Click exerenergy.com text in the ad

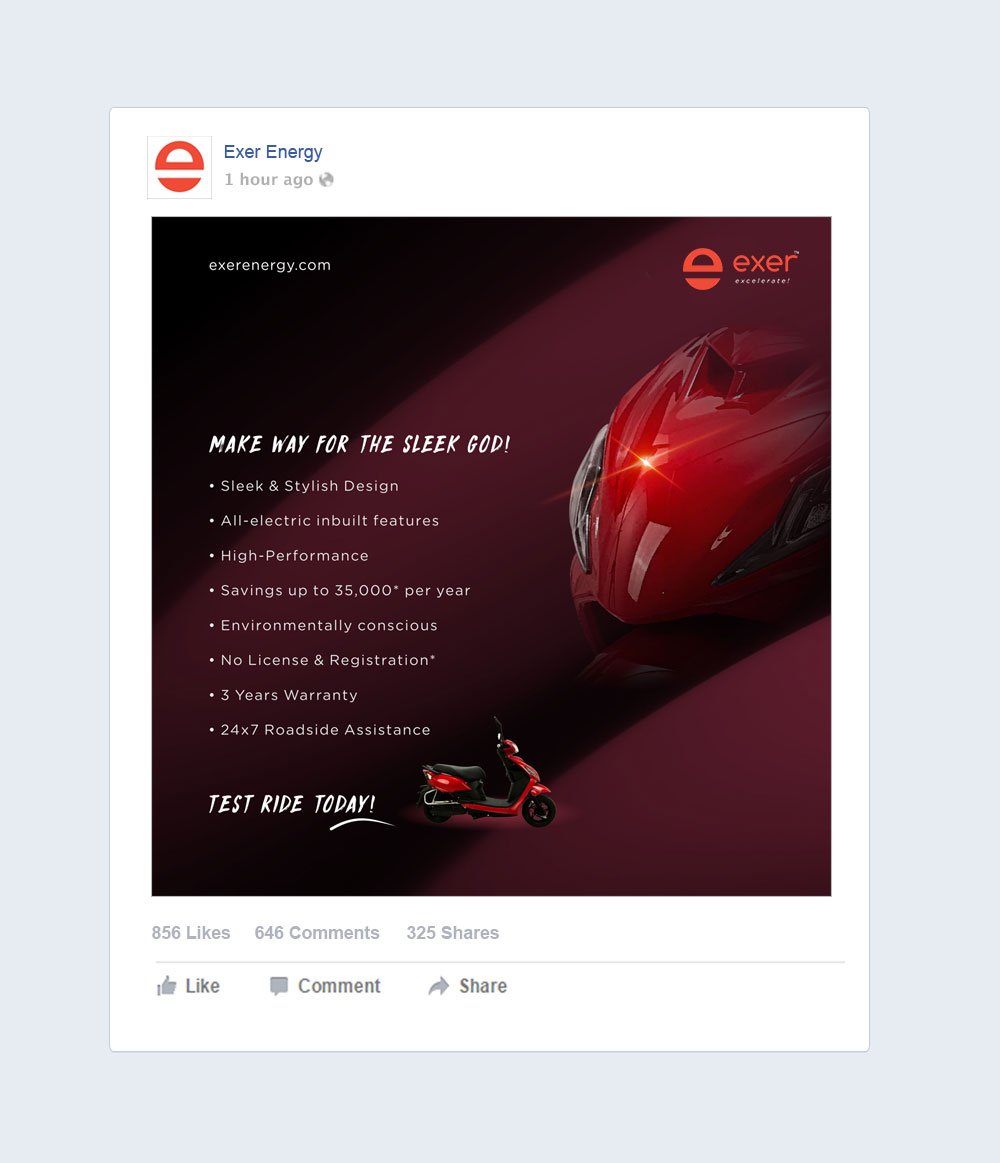coord(270,265)
